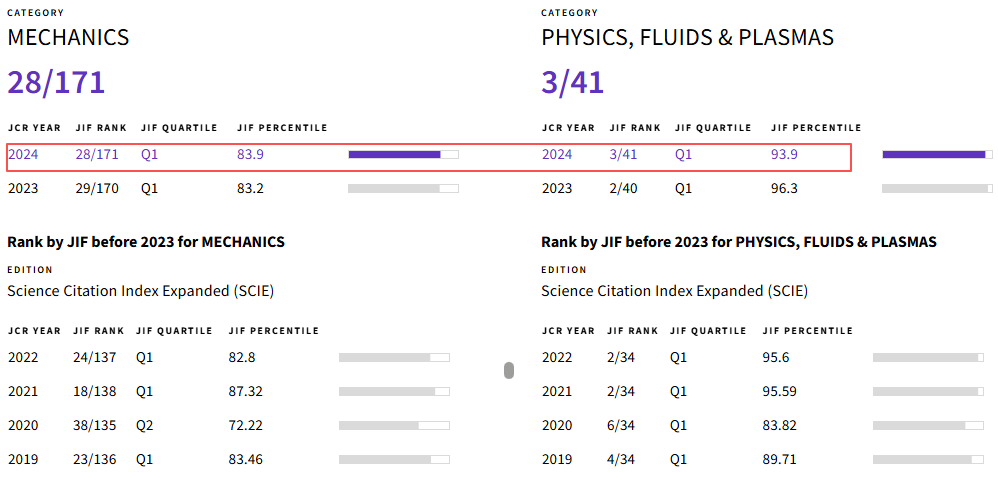
Task: Click the Science Citation Index Expanded edition under Mechanics
Action: click(140, 291)
